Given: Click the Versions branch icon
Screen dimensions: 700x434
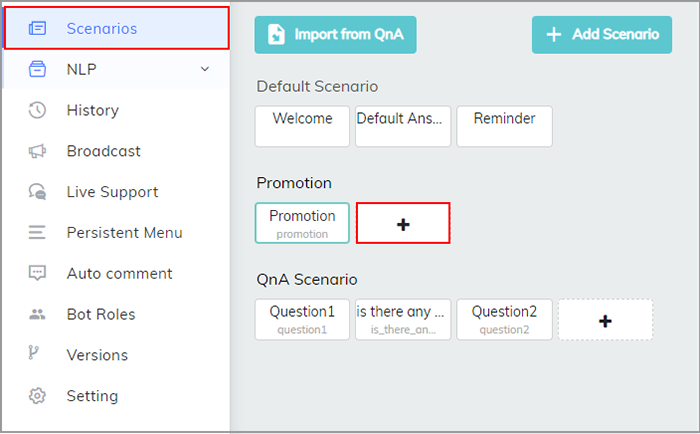Looking at the screenshot, I should tap(33, 353).
